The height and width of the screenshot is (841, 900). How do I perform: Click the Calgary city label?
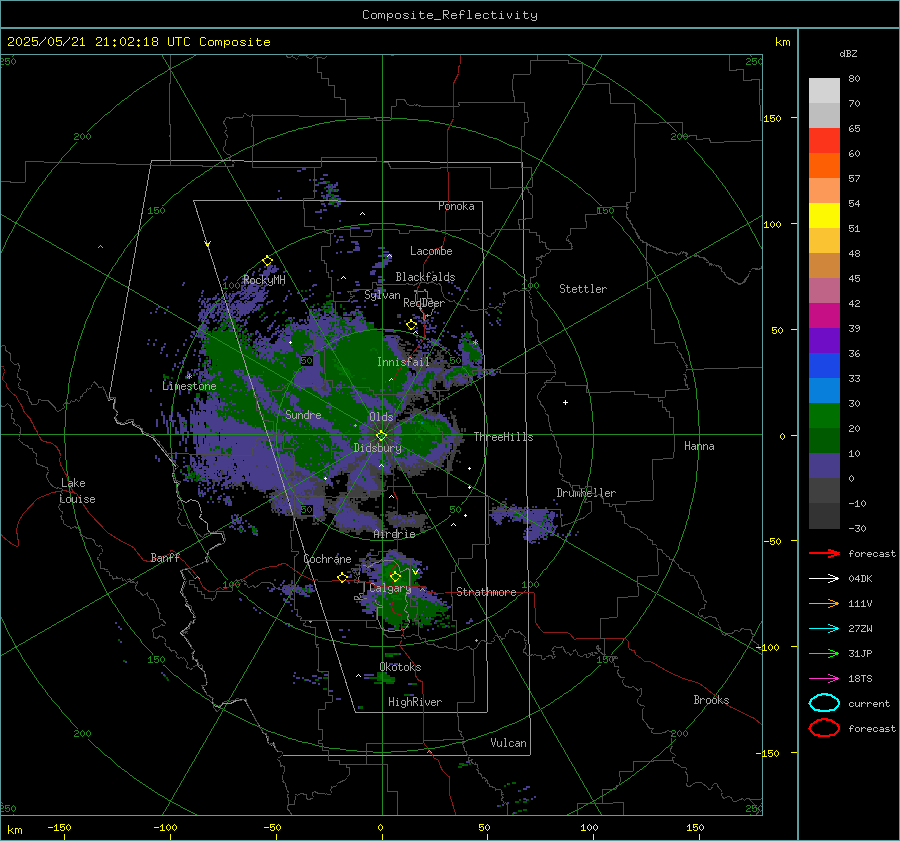(390, 588)
